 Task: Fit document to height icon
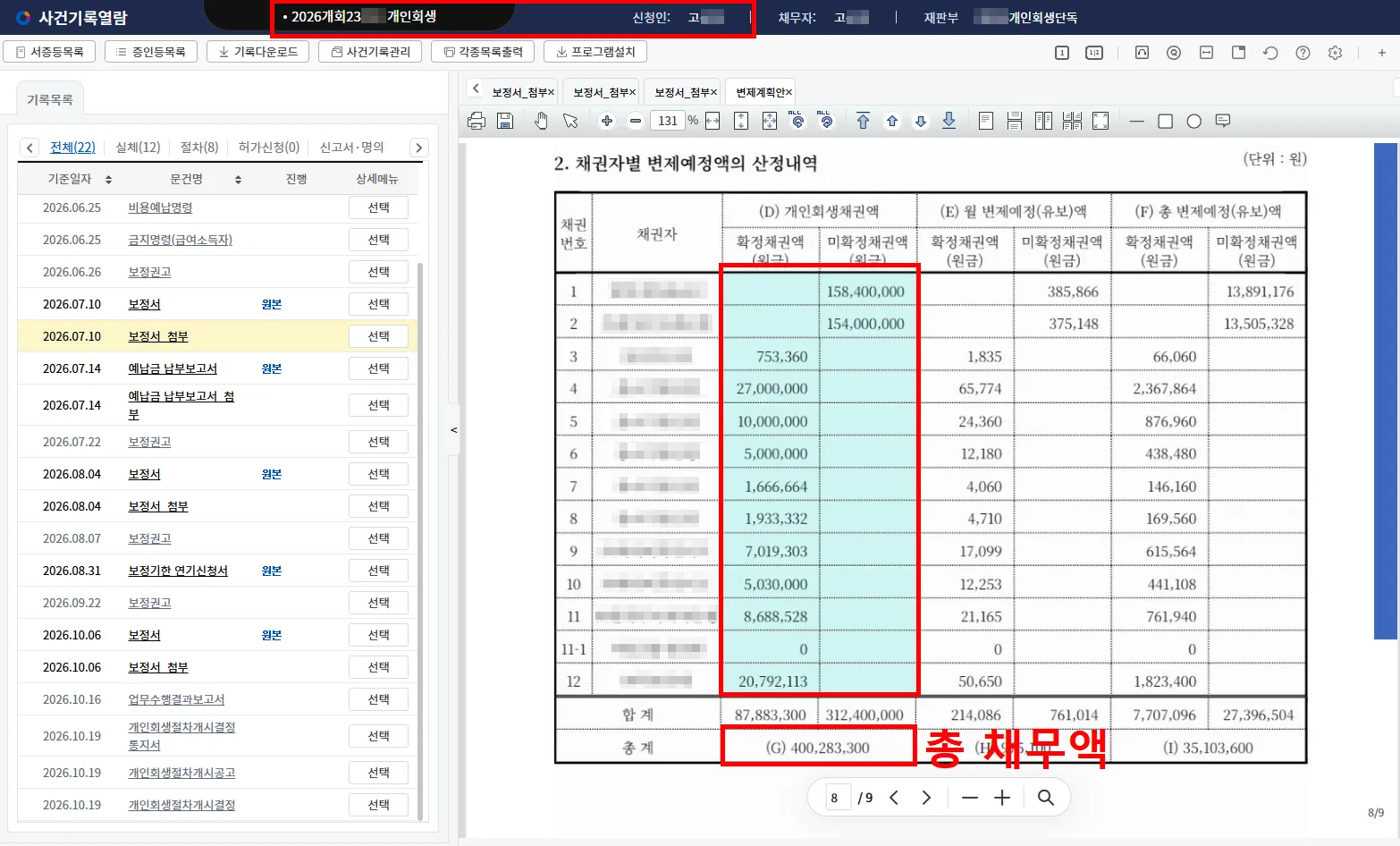[741, 121]
